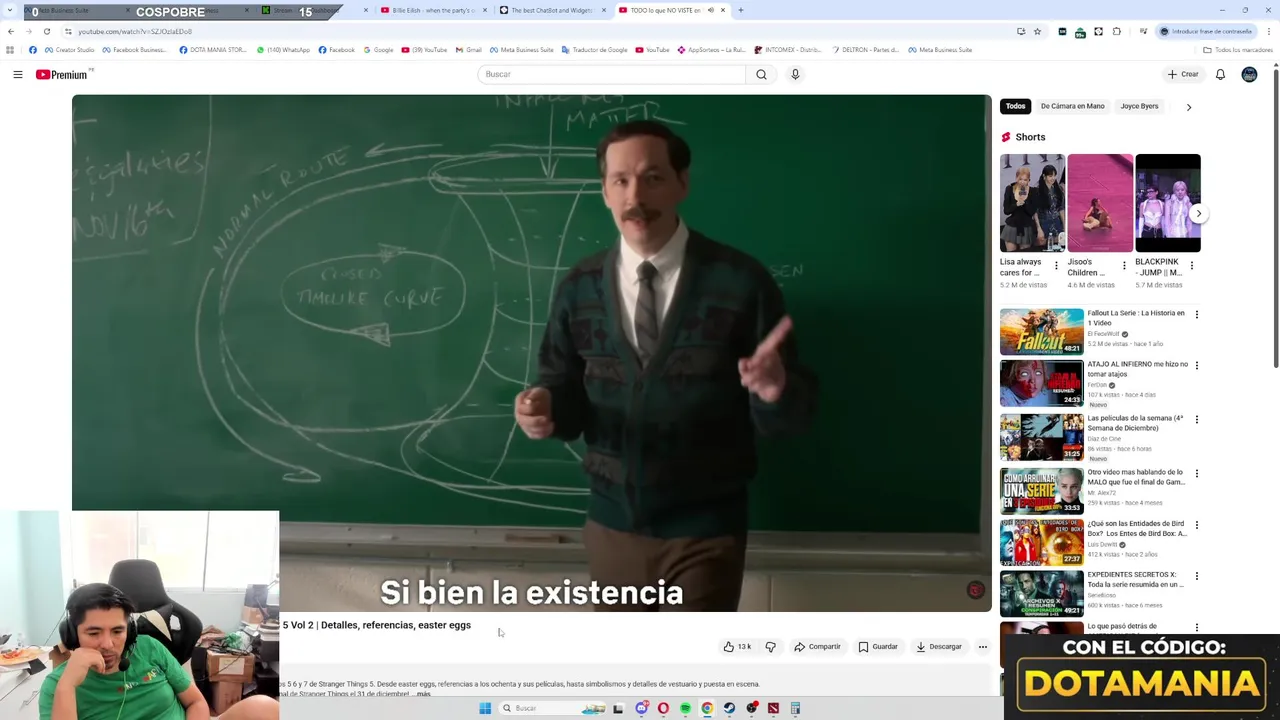This screenshot has width=1280, height=720.
Task: Open '(140) WhatsApp' bookmark
Action: [x=283, y=50]
